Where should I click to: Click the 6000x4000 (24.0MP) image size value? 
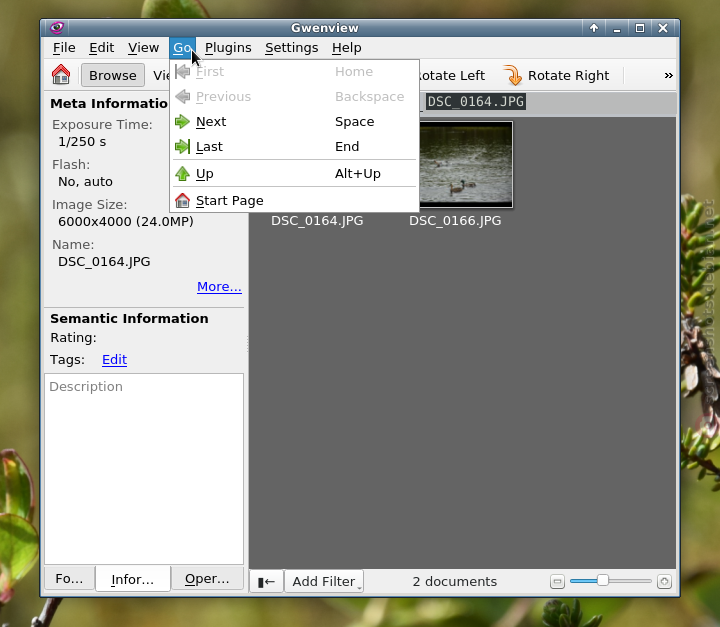(x=126, y=221)
